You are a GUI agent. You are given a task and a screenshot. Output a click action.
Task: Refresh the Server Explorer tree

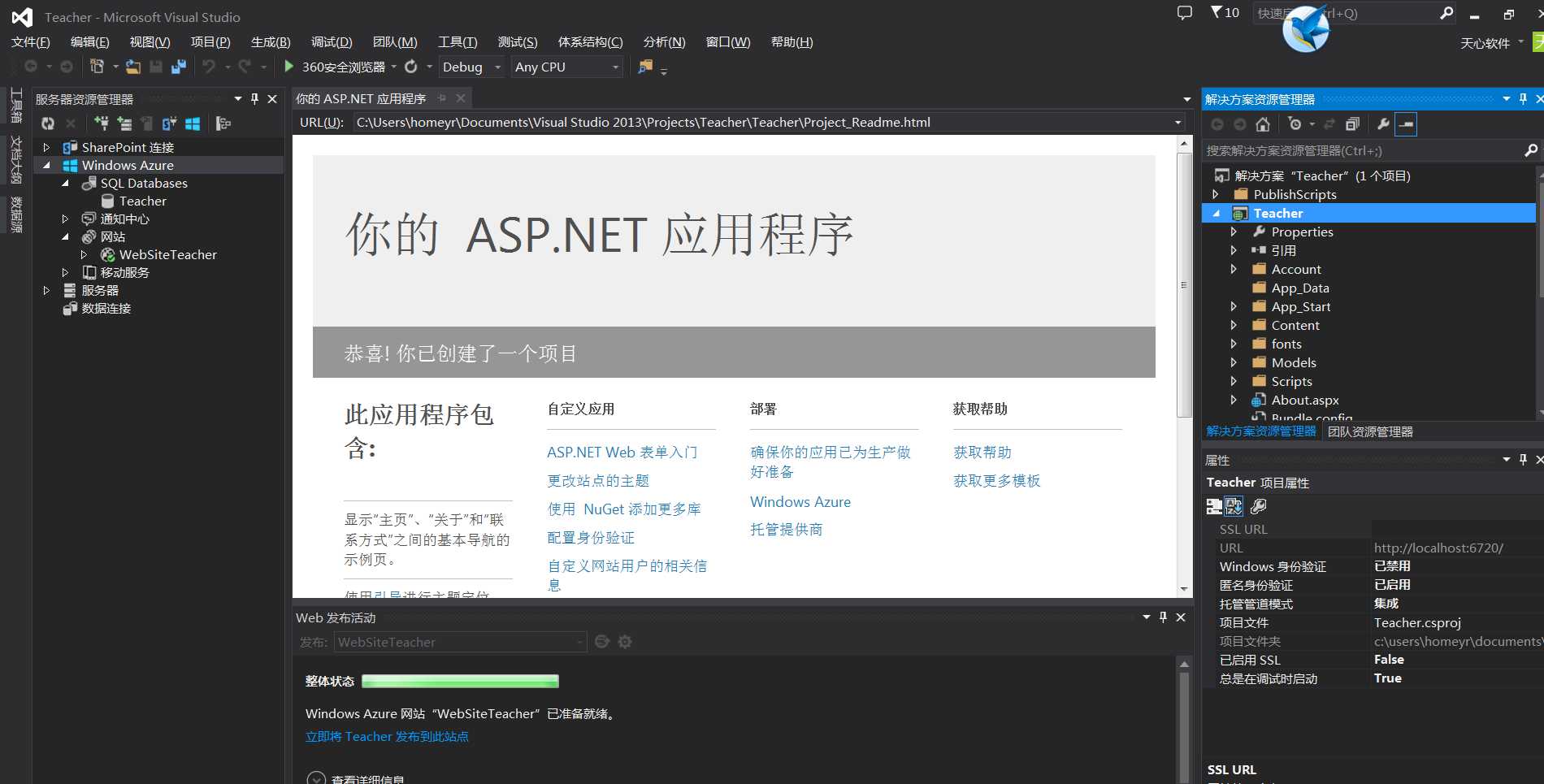pyautogui.click(x=48, y=123)
